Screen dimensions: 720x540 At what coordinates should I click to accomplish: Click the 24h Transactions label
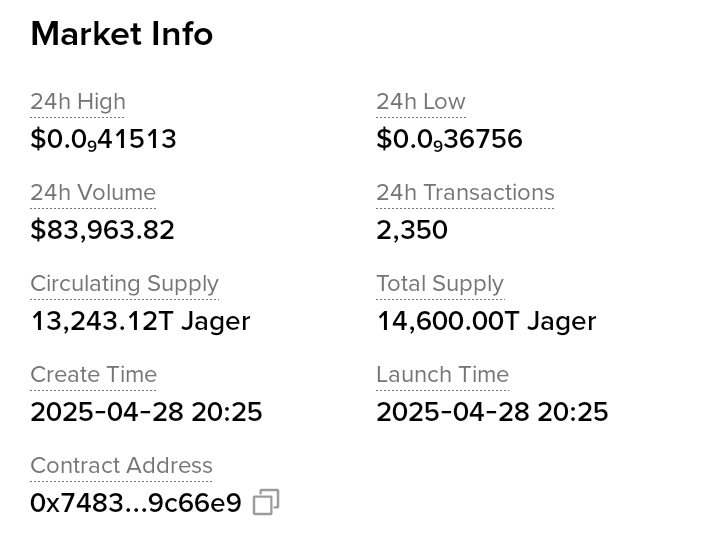click(x=465, y=193)
